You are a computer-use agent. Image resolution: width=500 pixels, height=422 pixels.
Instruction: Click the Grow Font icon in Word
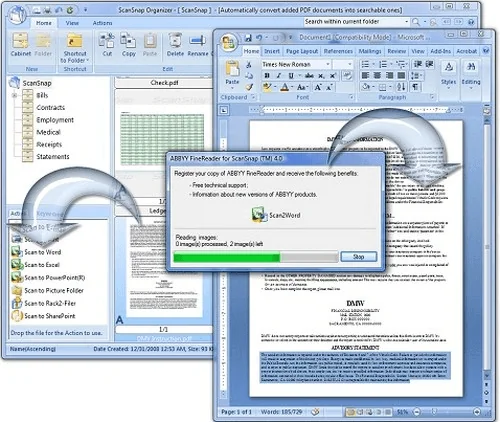[x=318, y=87]
